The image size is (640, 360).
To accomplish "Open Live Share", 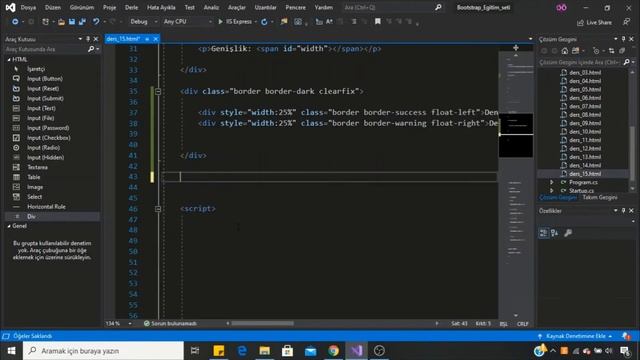I will (x=594, y=22).
